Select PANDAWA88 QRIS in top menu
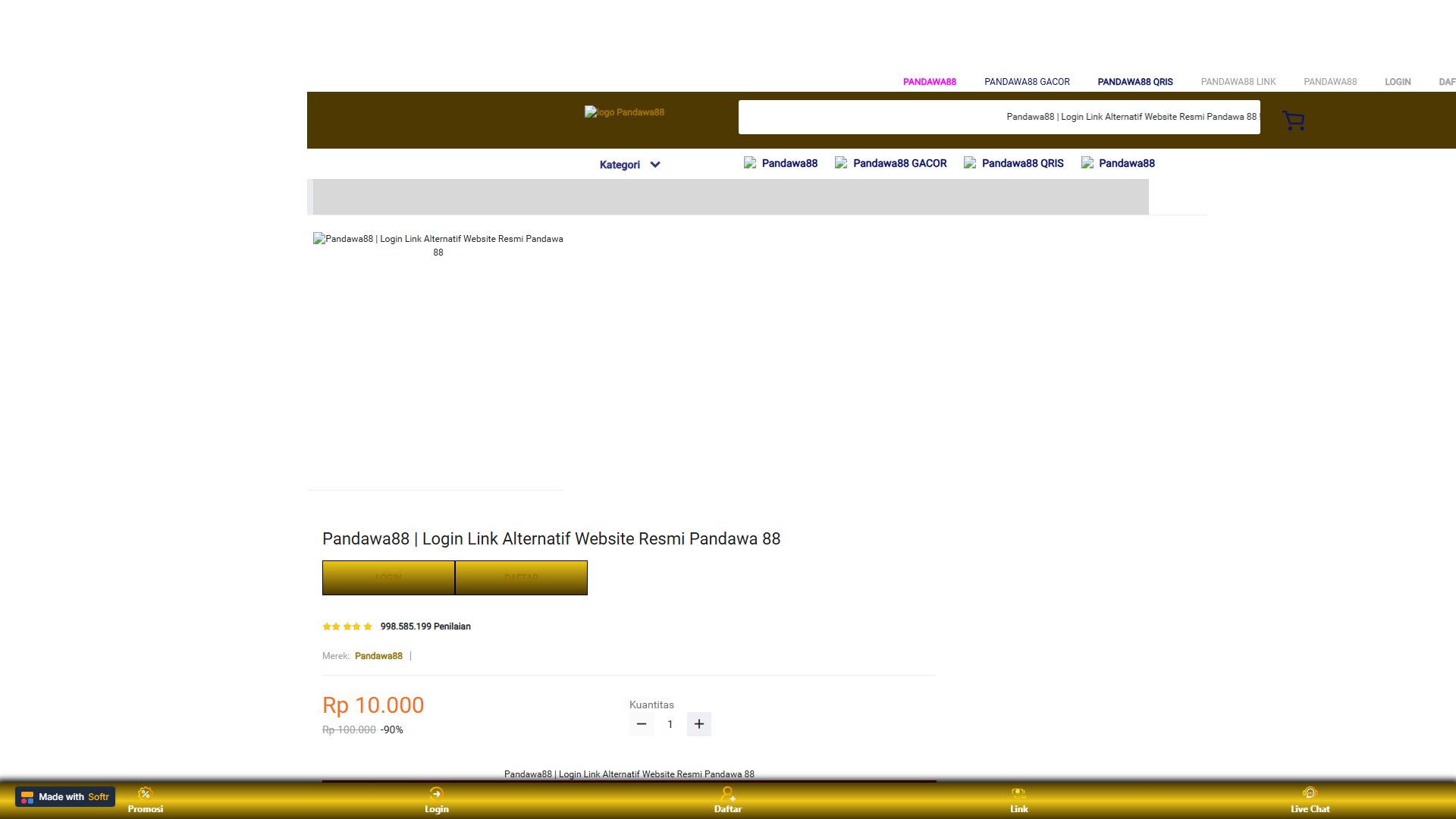1456x819 pixels. (x=1135, y=82)
